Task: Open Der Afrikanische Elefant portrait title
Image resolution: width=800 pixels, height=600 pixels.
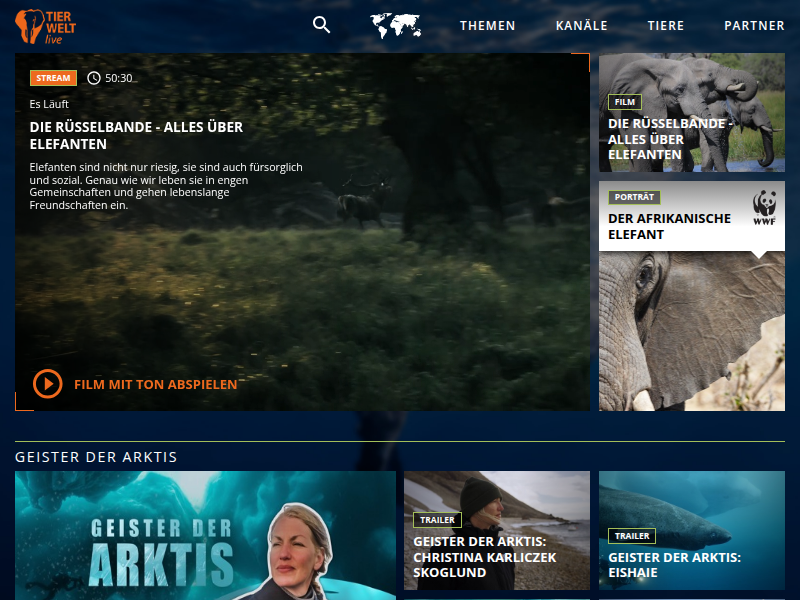Action: [669, 226]
